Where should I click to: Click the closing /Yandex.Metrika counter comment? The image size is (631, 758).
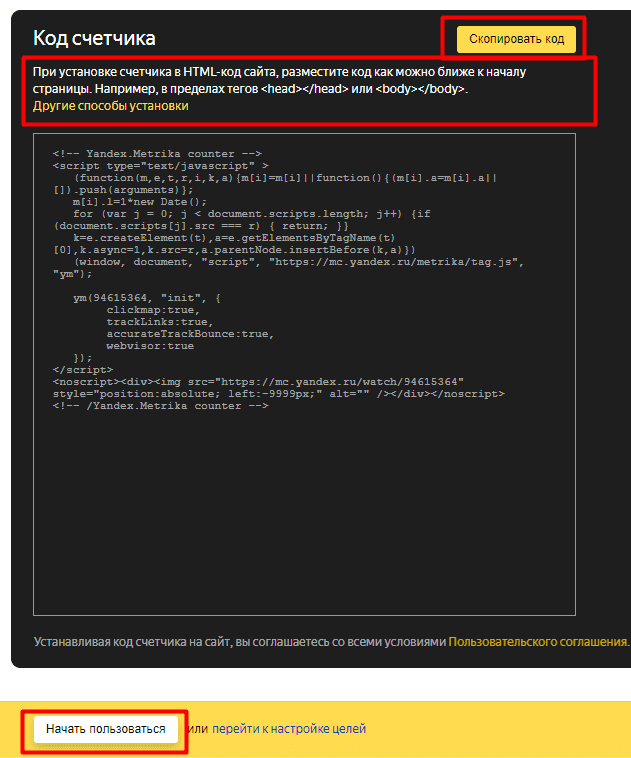[160, 406]
